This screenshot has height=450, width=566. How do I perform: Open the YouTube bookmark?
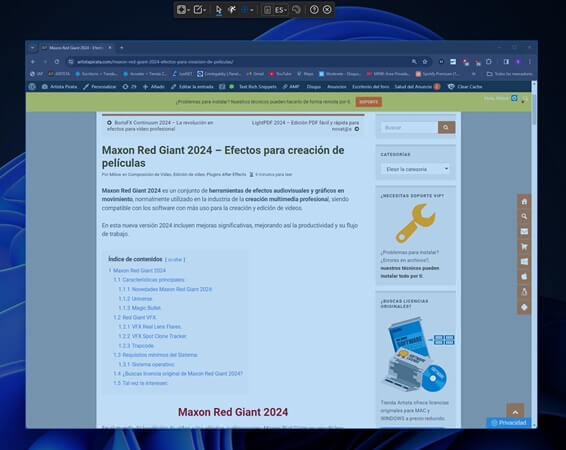pos(280,74)
